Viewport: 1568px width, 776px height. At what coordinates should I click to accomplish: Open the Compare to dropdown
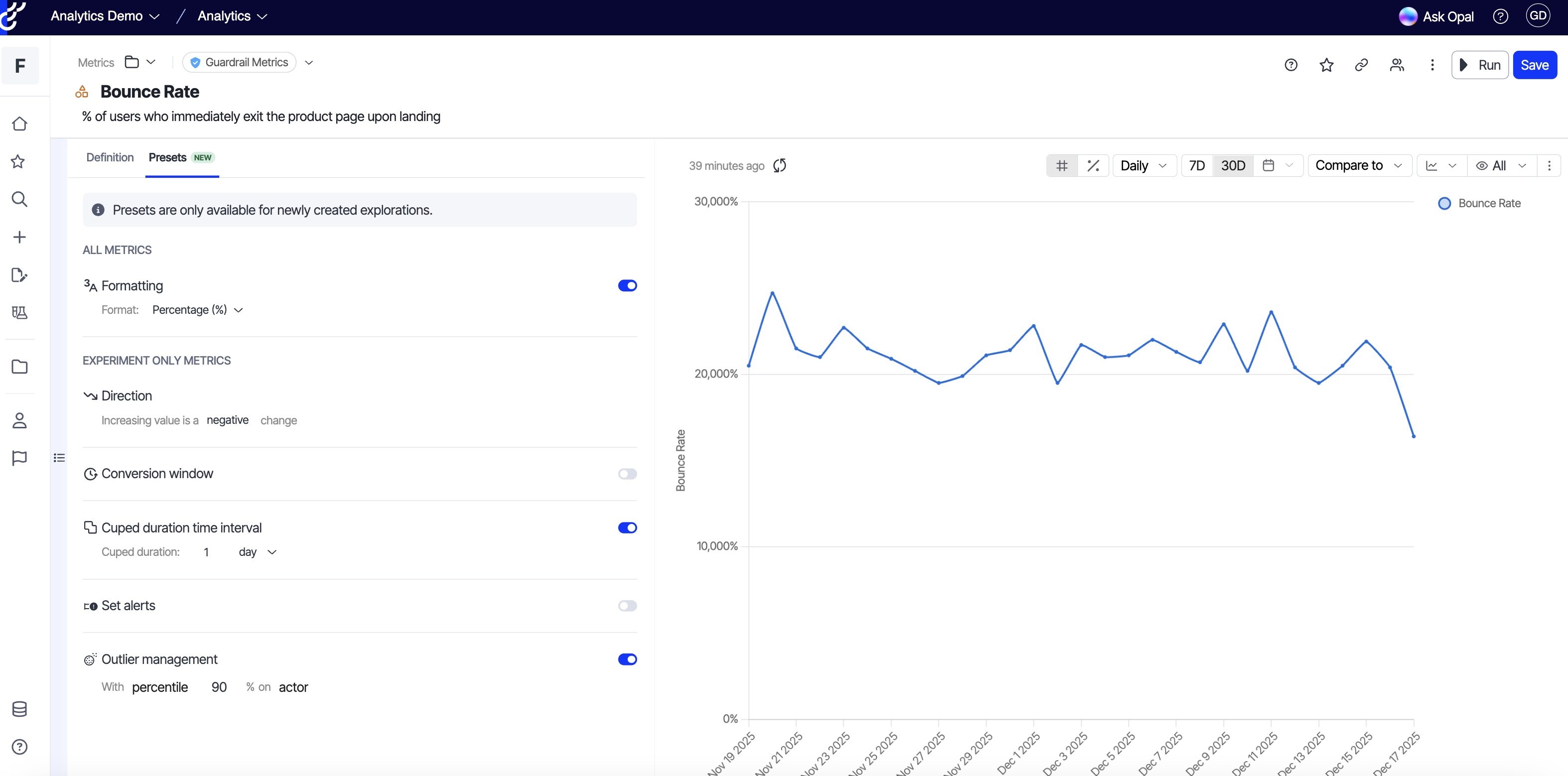(x=1359, y=165)
